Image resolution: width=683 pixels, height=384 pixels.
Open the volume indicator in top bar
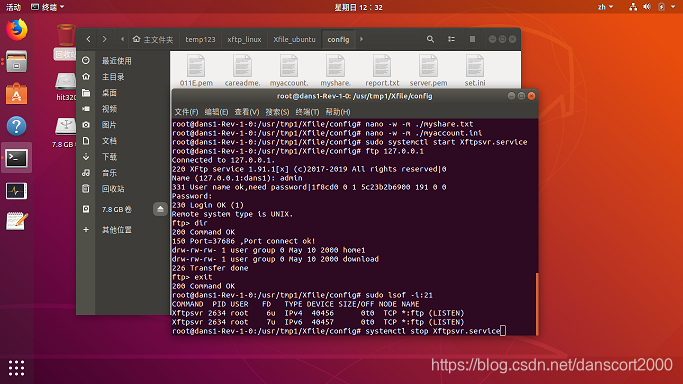647,7
